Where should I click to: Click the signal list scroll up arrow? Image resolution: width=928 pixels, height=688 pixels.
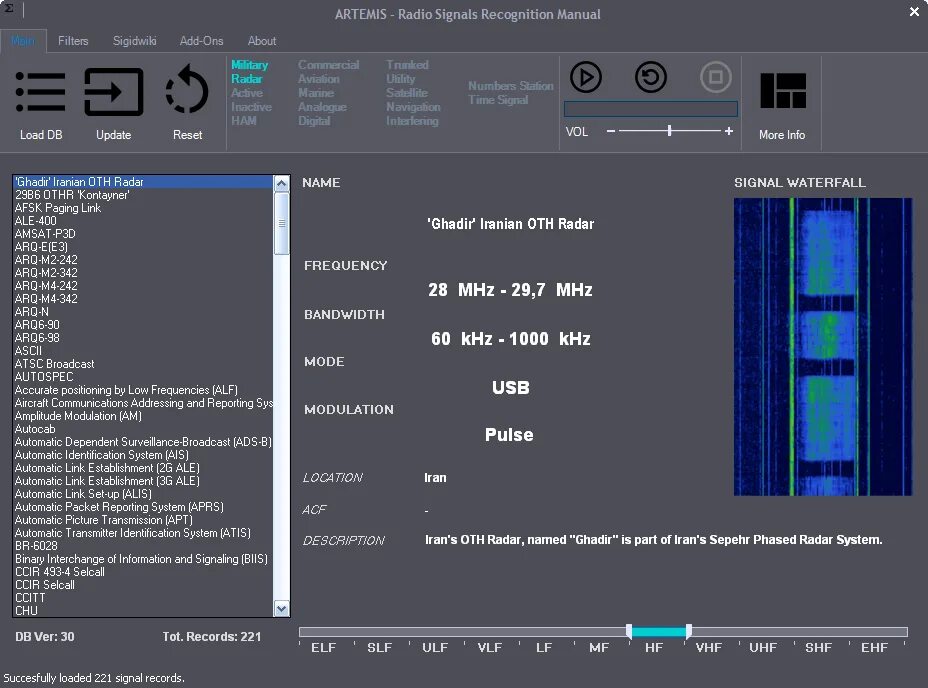[x=282, y=183]
